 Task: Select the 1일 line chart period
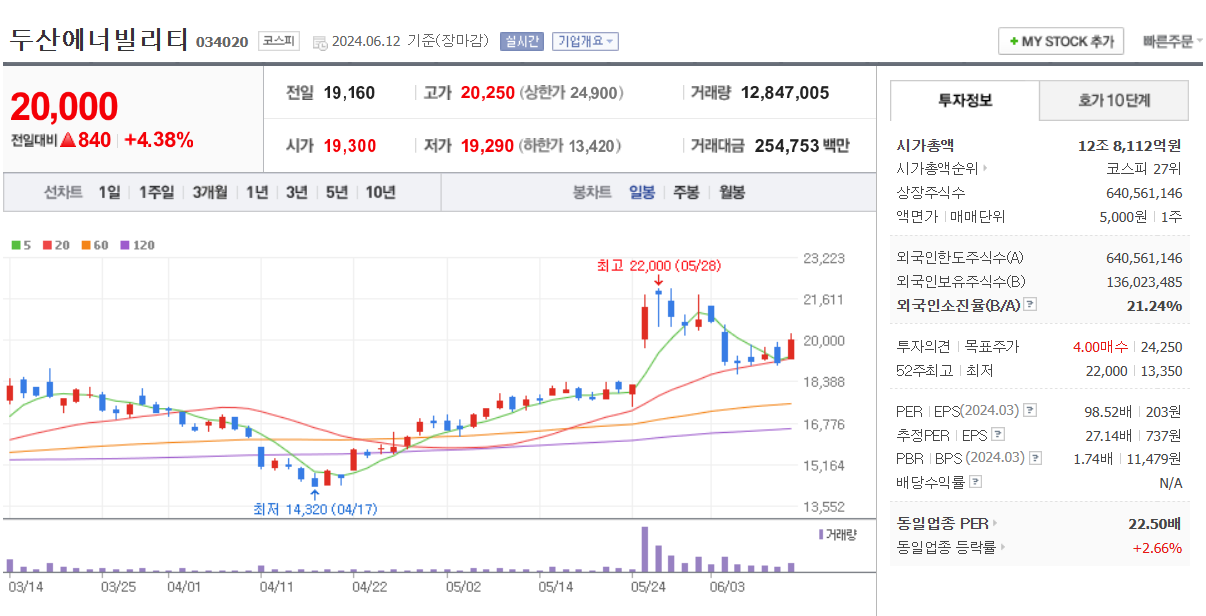(109, 192)
